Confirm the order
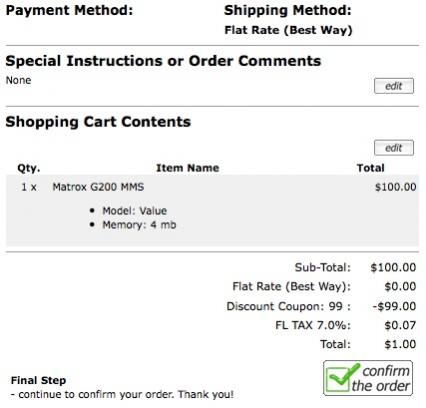Screen dimensions: 426x408 click(368, 378)
